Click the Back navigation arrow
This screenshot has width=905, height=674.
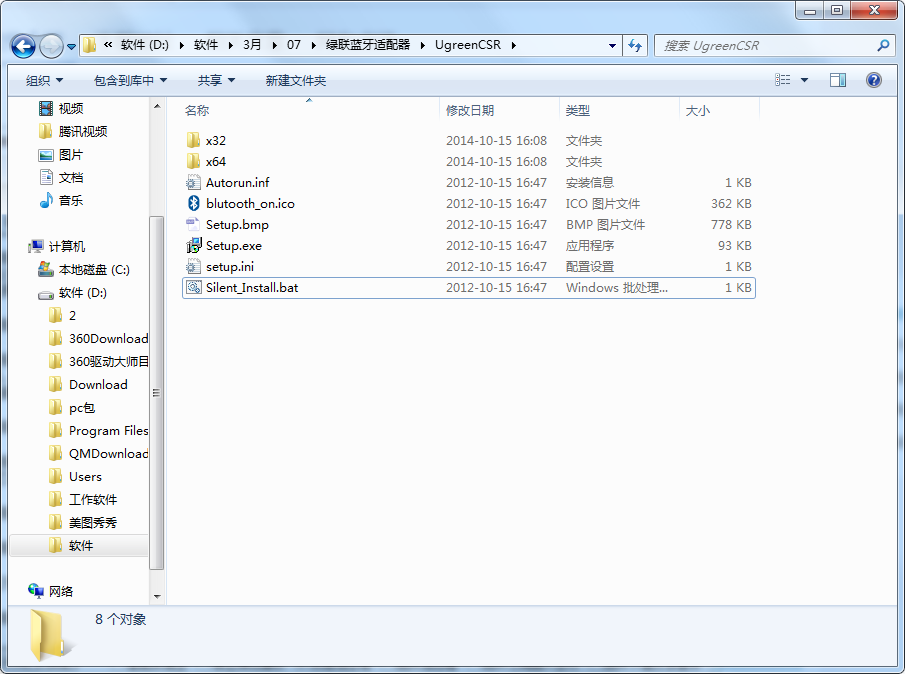tap(25, 46)
